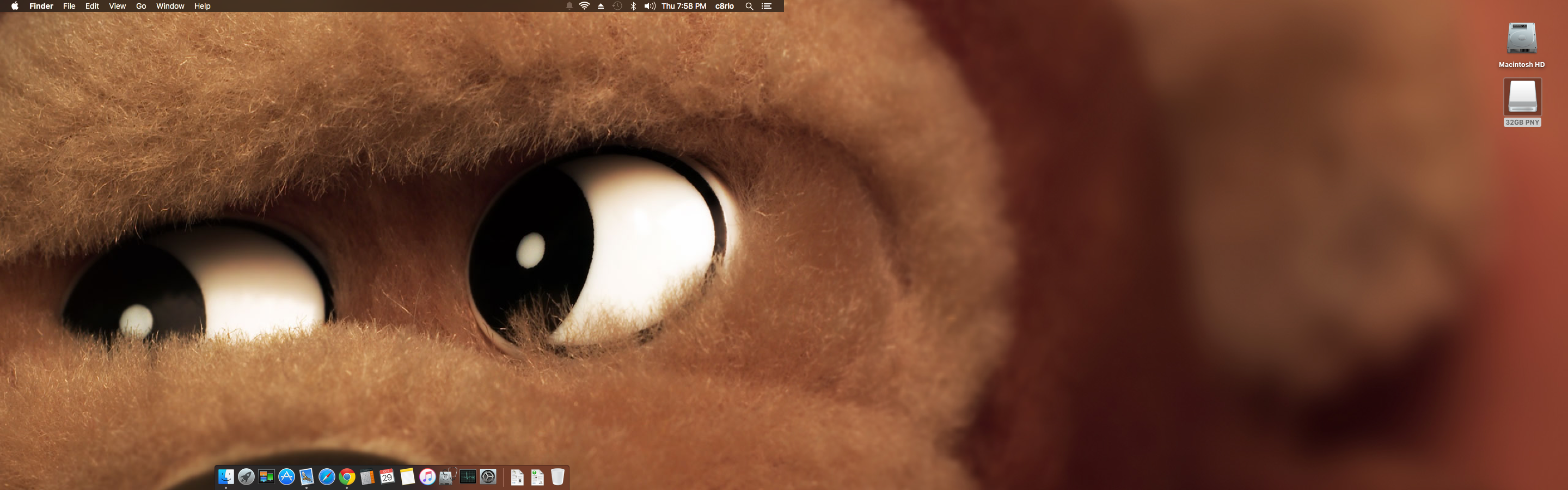This screenshot has height=490, width=1568.
Task: Open System Preferences from the Dock
Action: [x=488, y=476]
